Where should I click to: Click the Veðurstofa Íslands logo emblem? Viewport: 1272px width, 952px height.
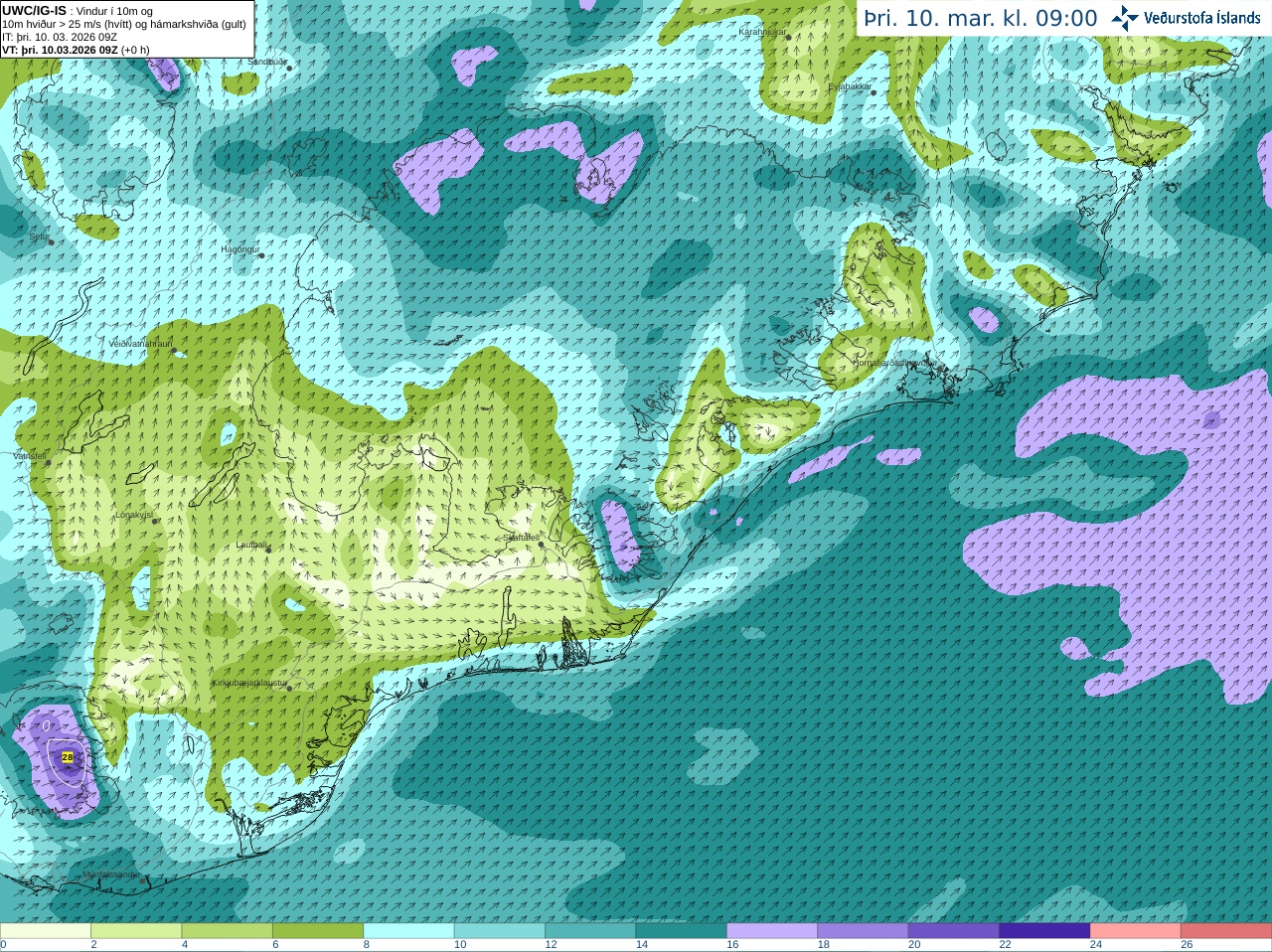click(1124, 18)
